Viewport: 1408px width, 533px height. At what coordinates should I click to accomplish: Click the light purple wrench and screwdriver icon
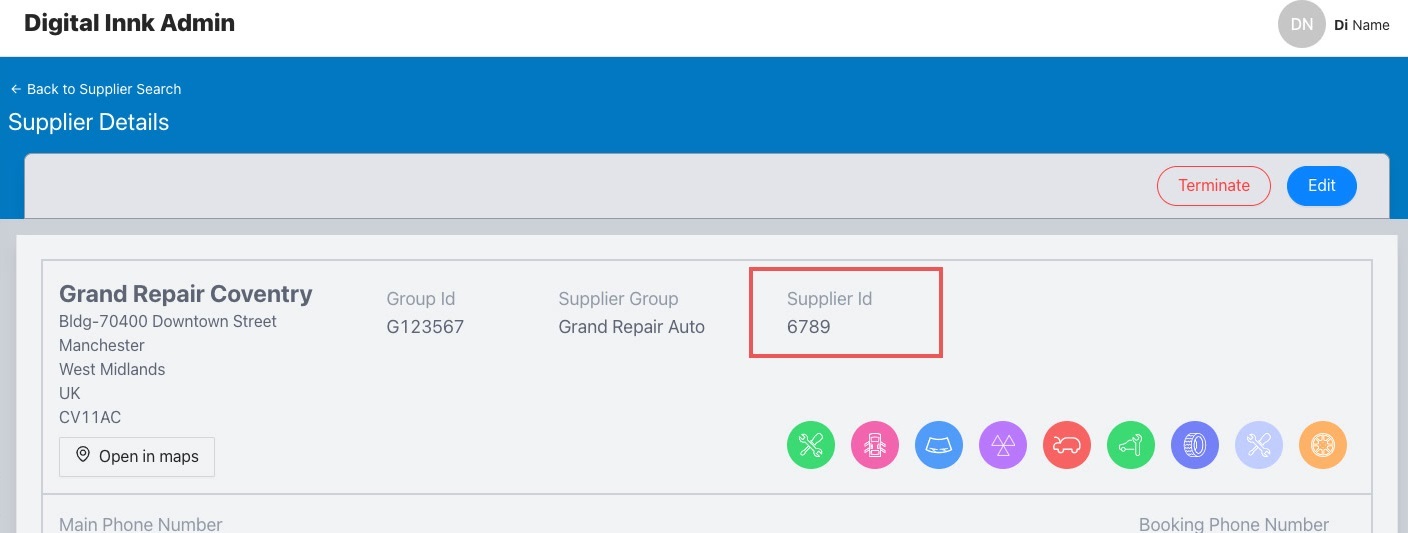click(1259, 445)
